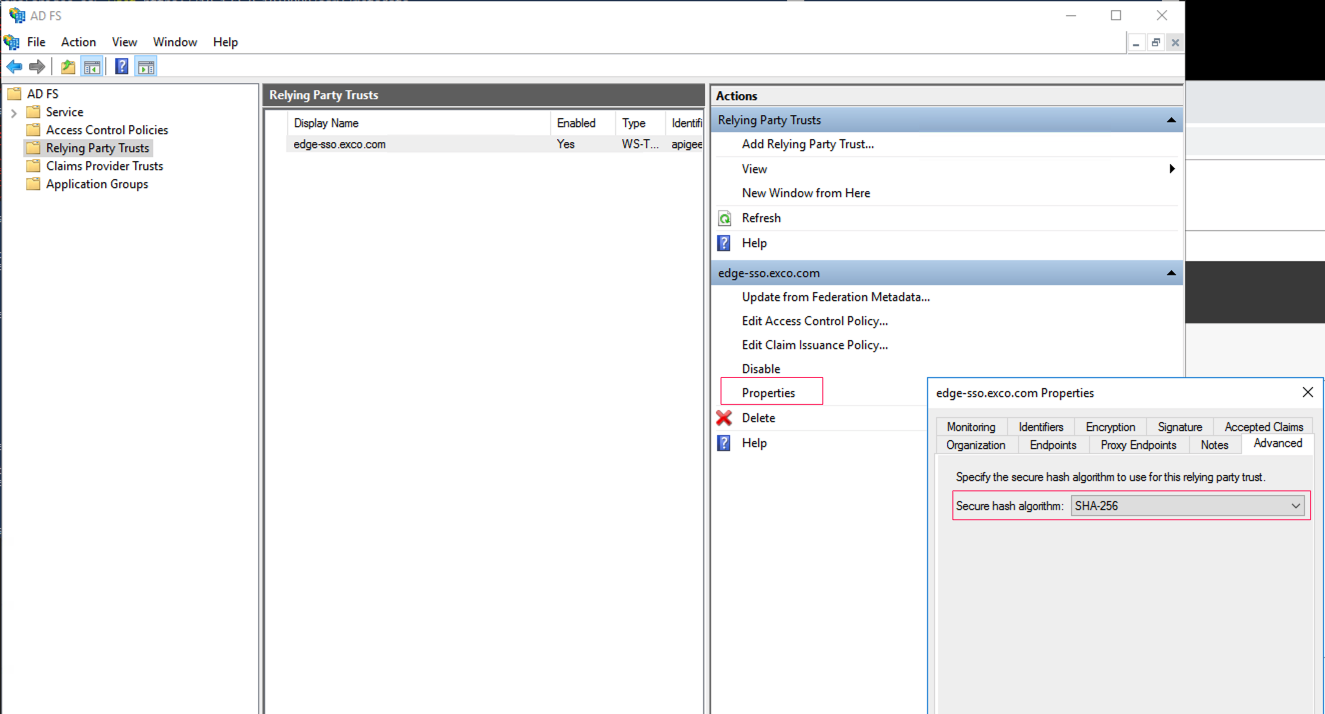Click the Up One Level folder icon

click(68, 67)
